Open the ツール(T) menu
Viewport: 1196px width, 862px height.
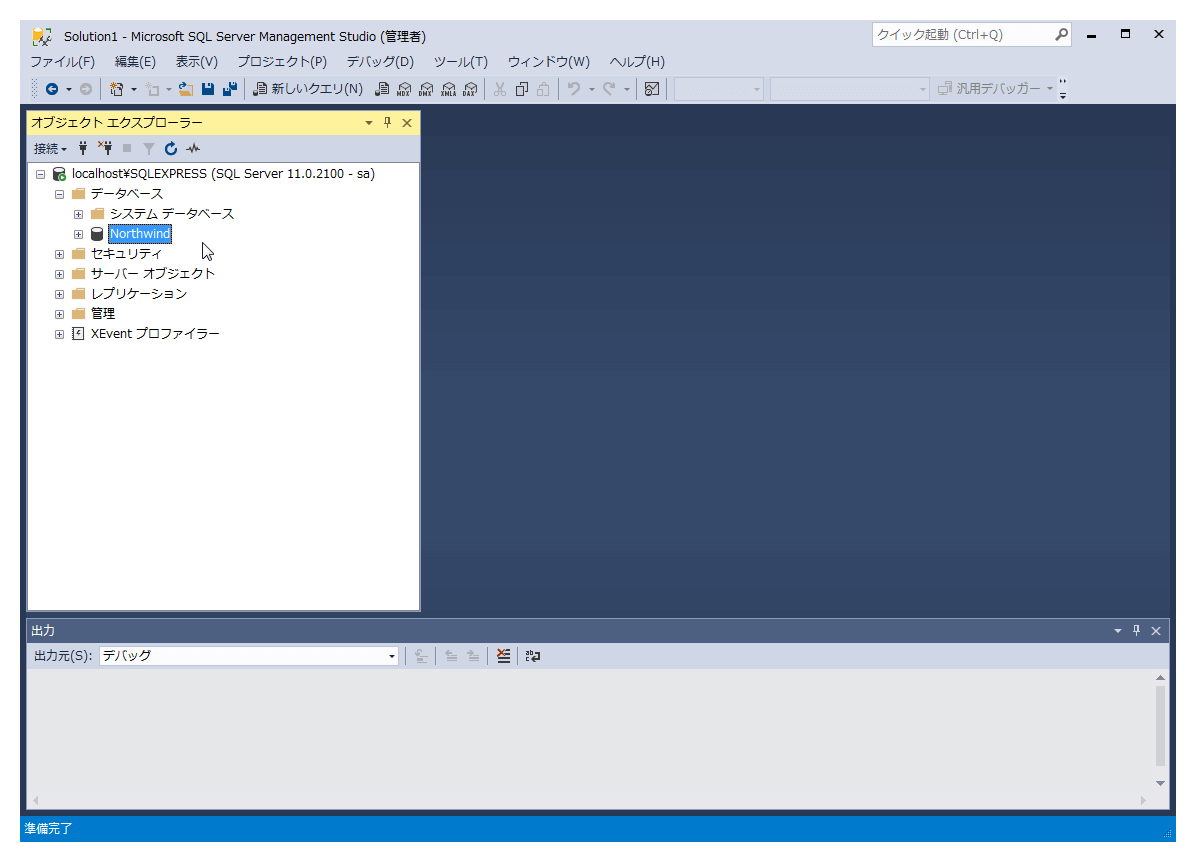coord(460,62)
